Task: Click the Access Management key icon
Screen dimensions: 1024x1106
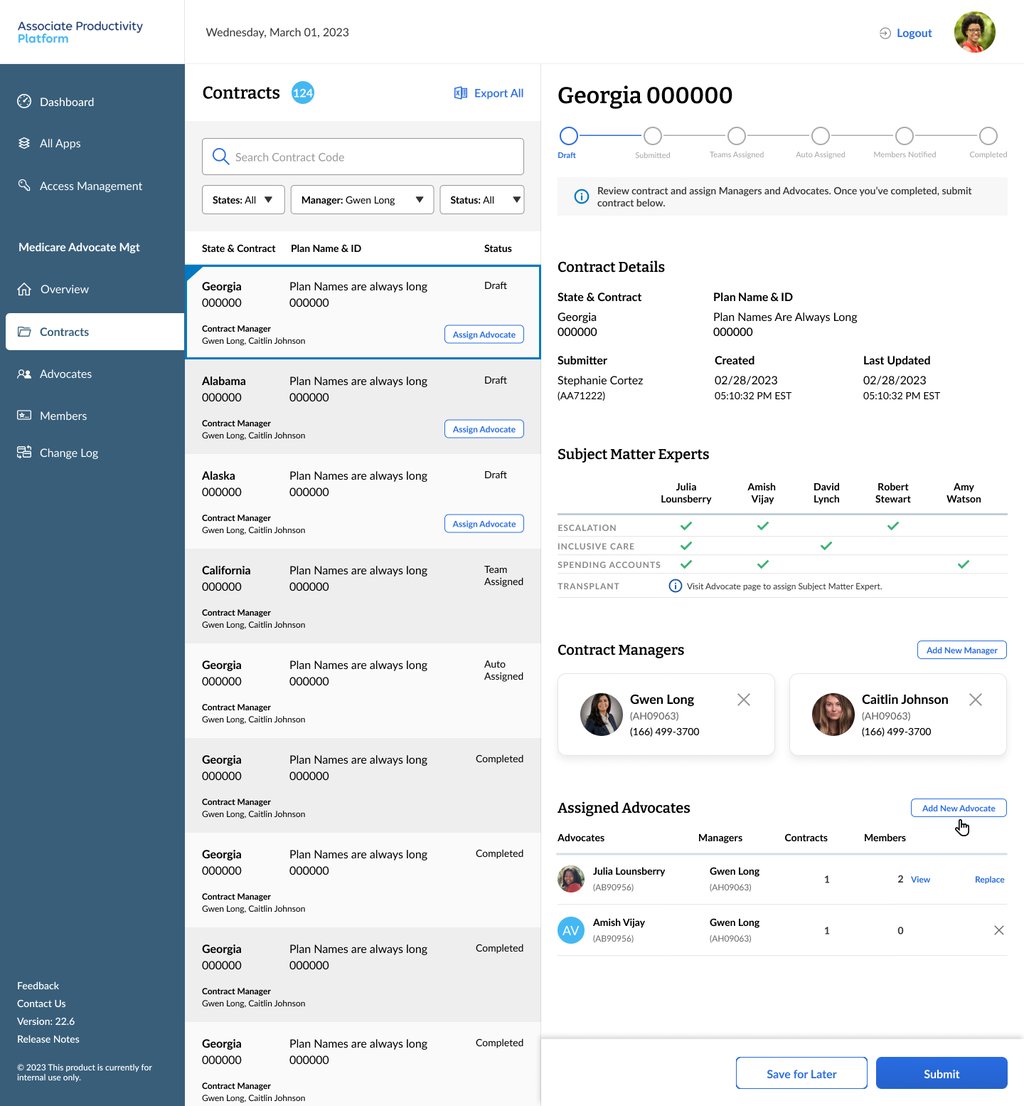Action: tap(24, 185)
